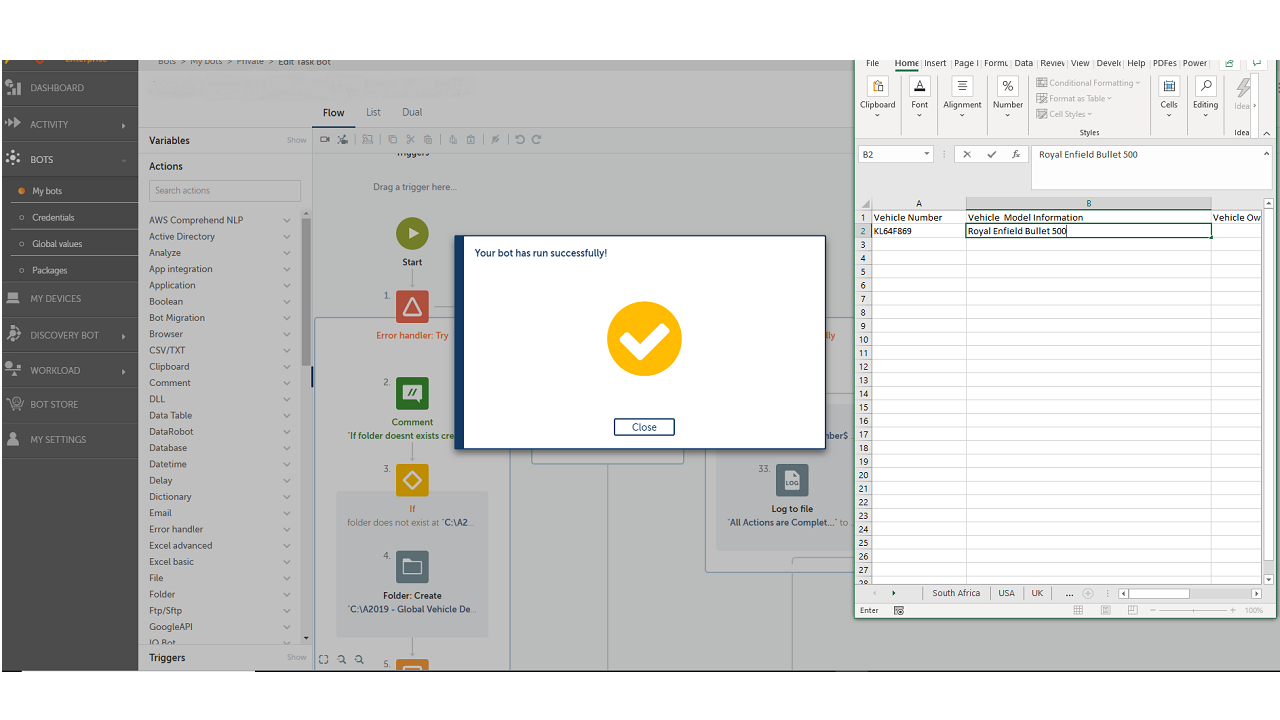Image resolution: width=1280 pixels, height=720 pixels.
Task: Click the macro record icon in status bar
Action: click(x=899, y=610)
